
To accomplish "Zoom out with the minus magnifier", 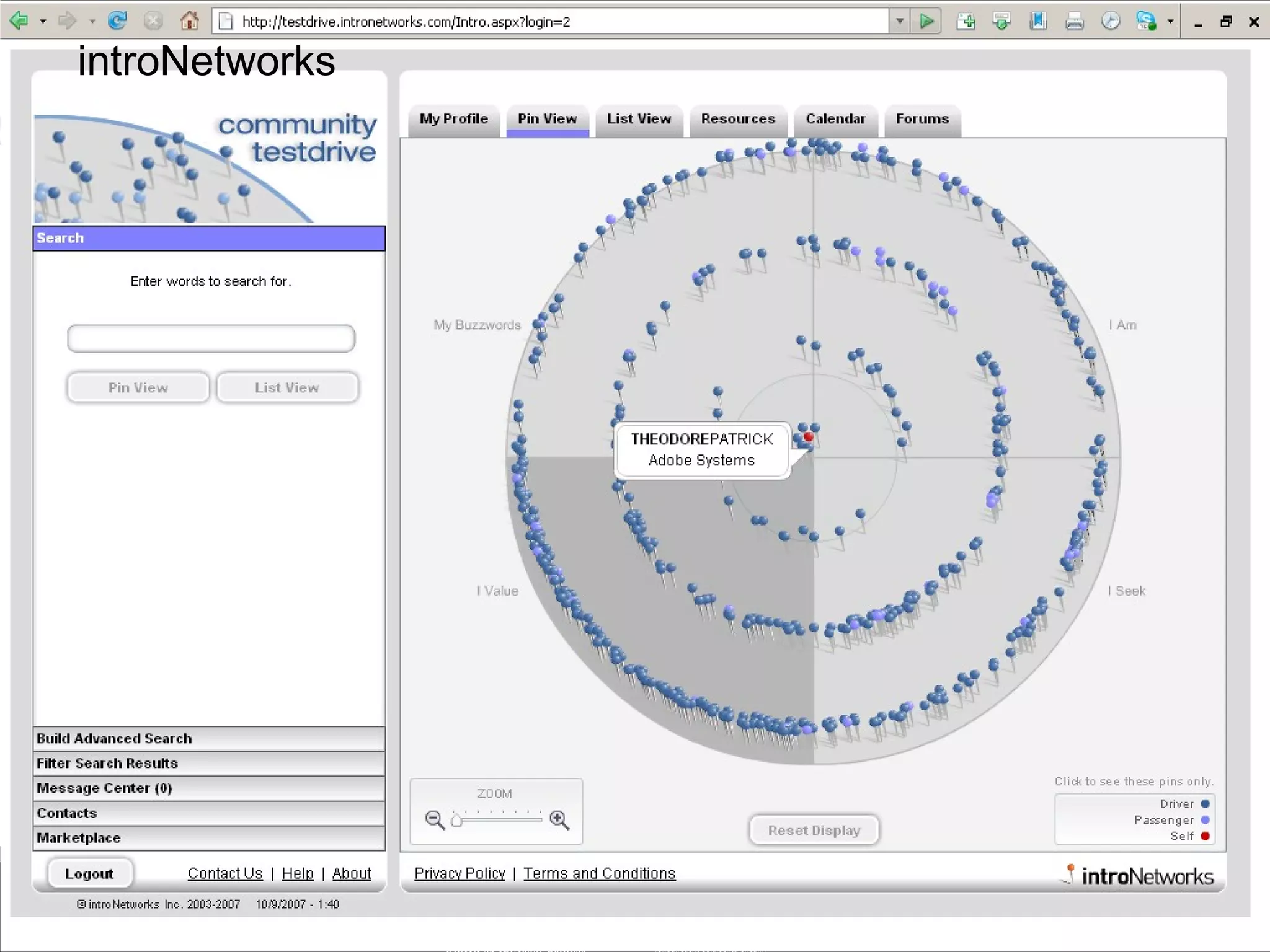I will tap(435, 819).
